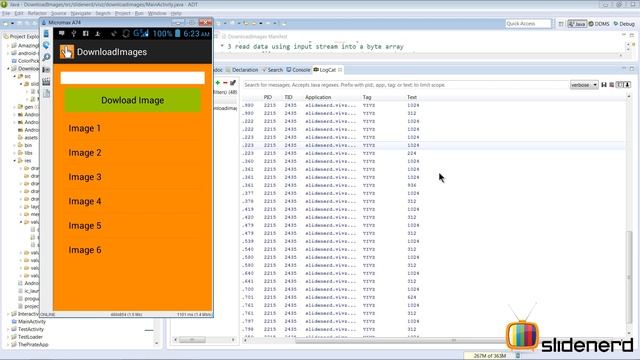Switch to the Debug perspective
The height and width of the screenshot is (360, 640).
point(624,24)
